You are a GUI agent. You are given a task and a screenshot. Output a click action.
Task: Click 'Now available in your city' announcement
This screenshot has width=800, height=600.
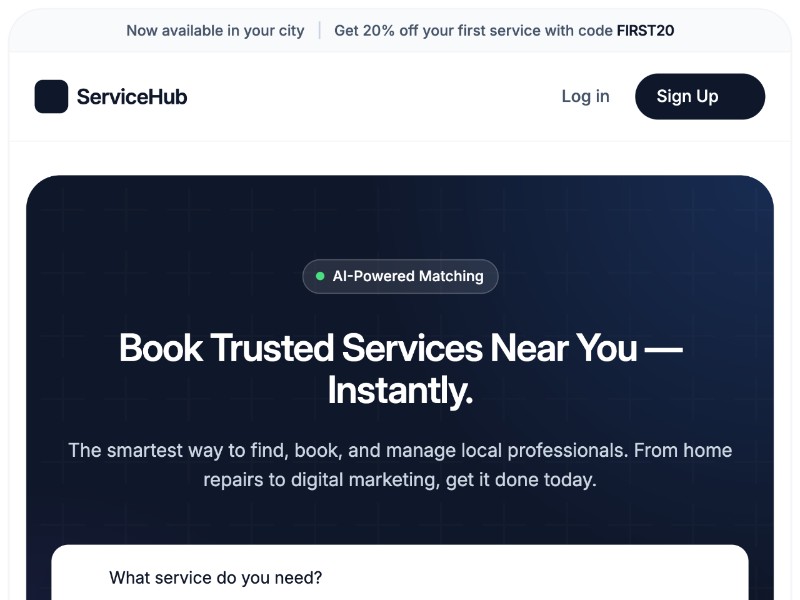click(215, 31)
